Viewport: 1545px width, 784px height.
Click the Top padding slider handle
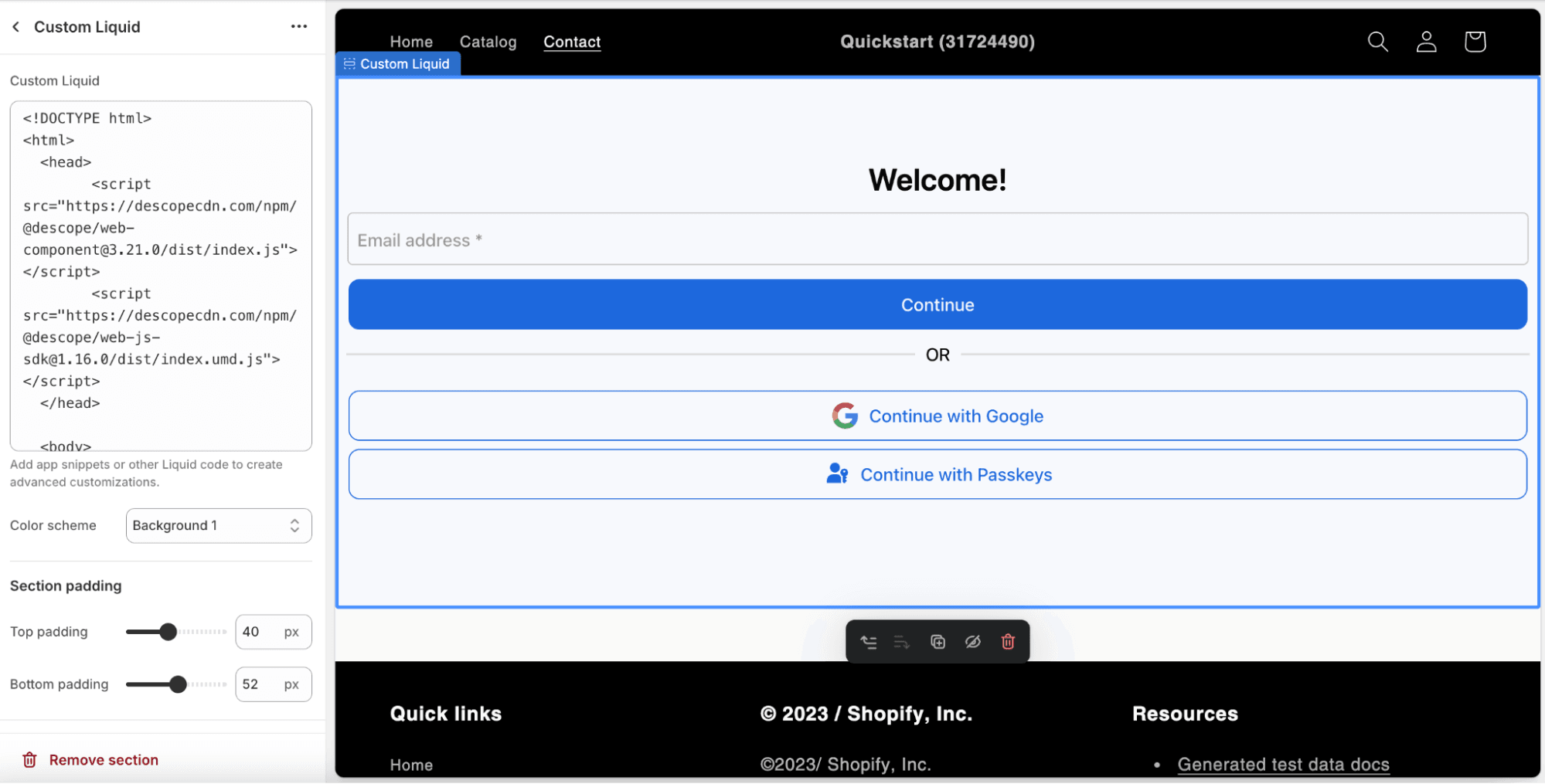[168, 632]
